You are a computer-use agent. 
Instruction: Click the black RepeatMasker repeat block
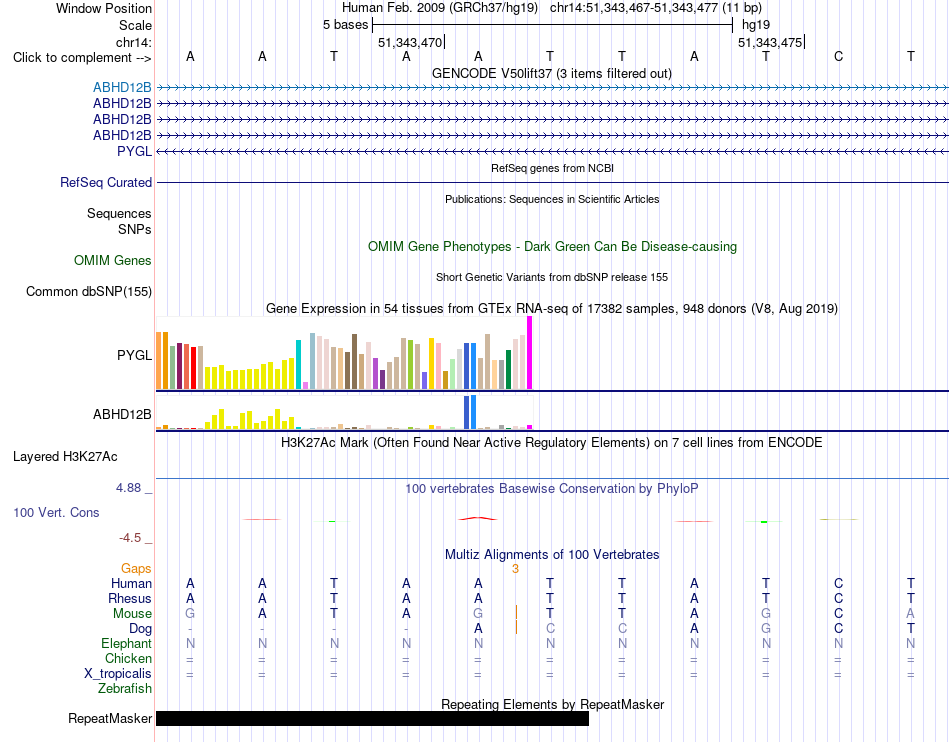(x=372, y=718)
